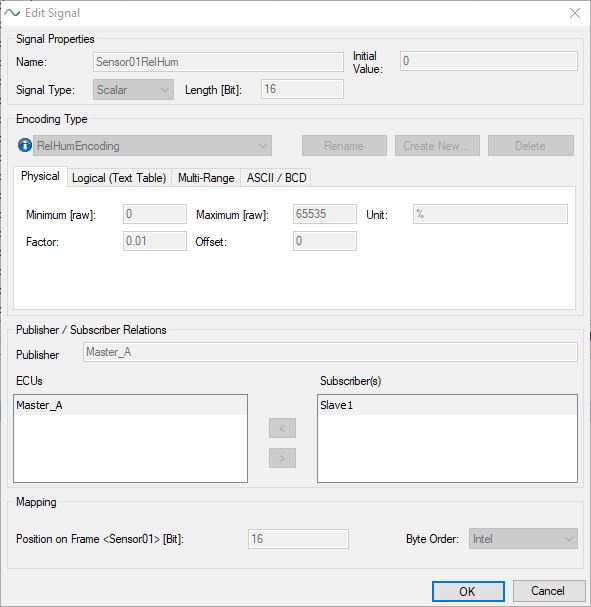Click the Create New encoding button

coord(437,146)
